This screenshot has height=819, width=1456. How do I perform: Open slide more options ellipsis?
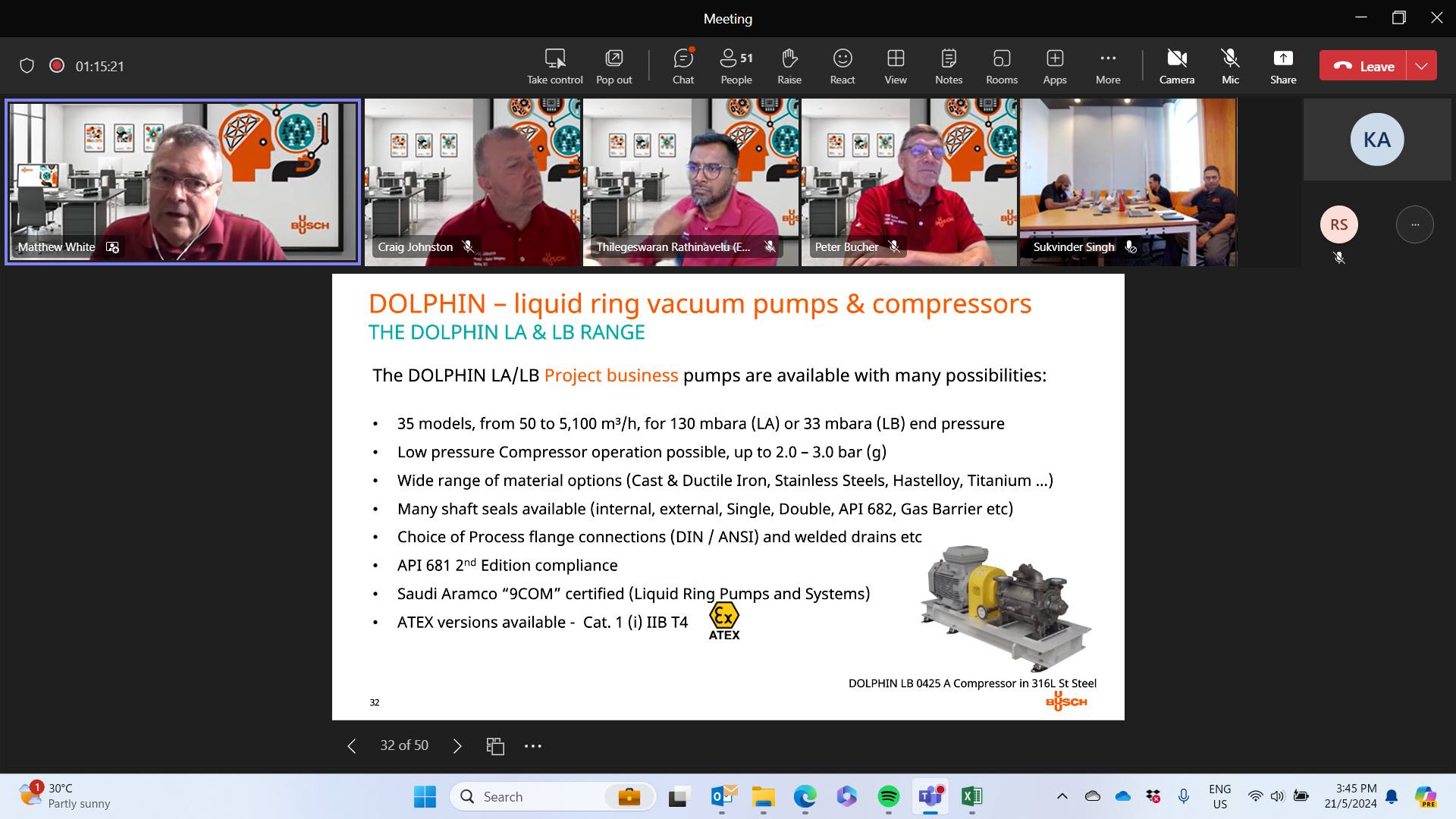533,746
